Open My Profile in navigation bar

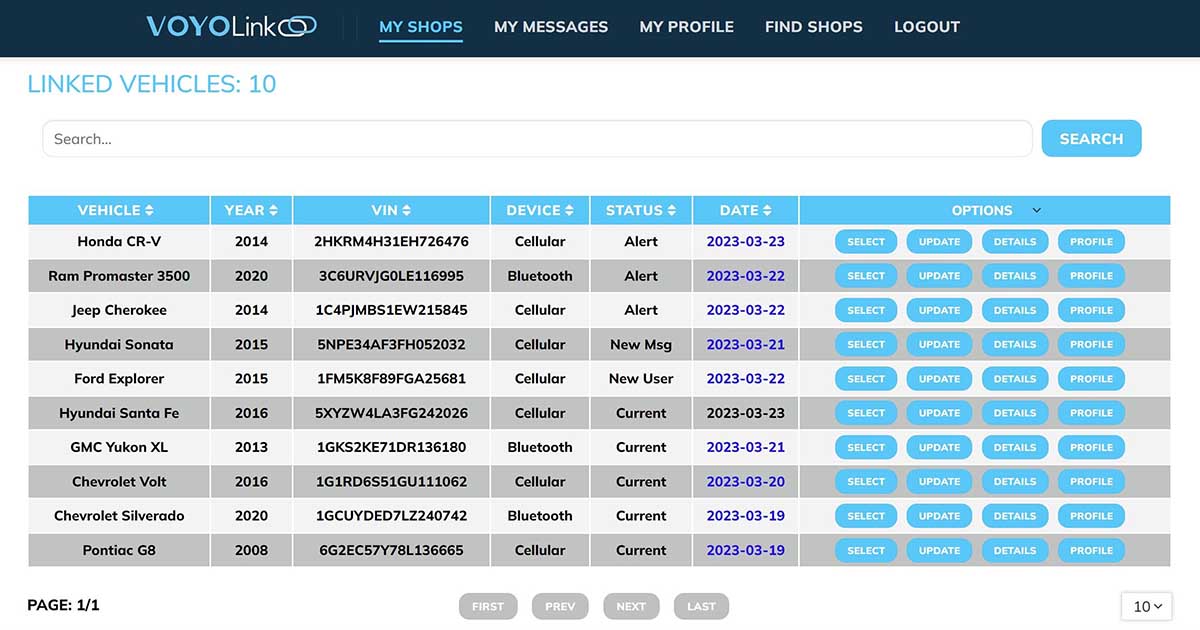[686, 27]
